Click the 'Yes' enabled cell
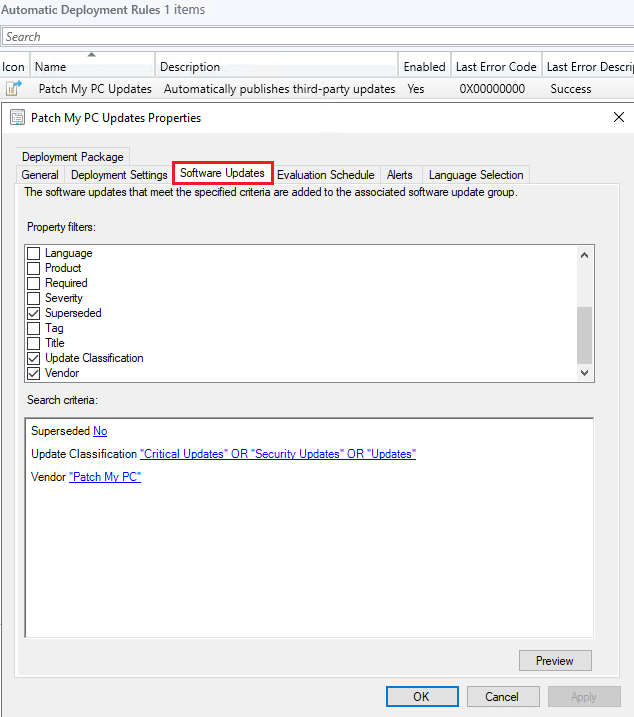The image size is (634, 717). [416, 89]
